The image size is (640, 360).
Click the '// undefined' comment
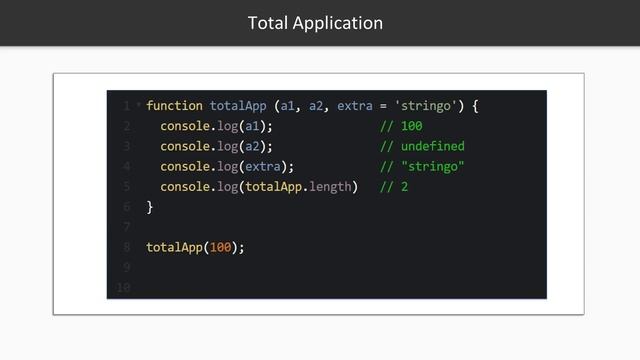point(422,146)
